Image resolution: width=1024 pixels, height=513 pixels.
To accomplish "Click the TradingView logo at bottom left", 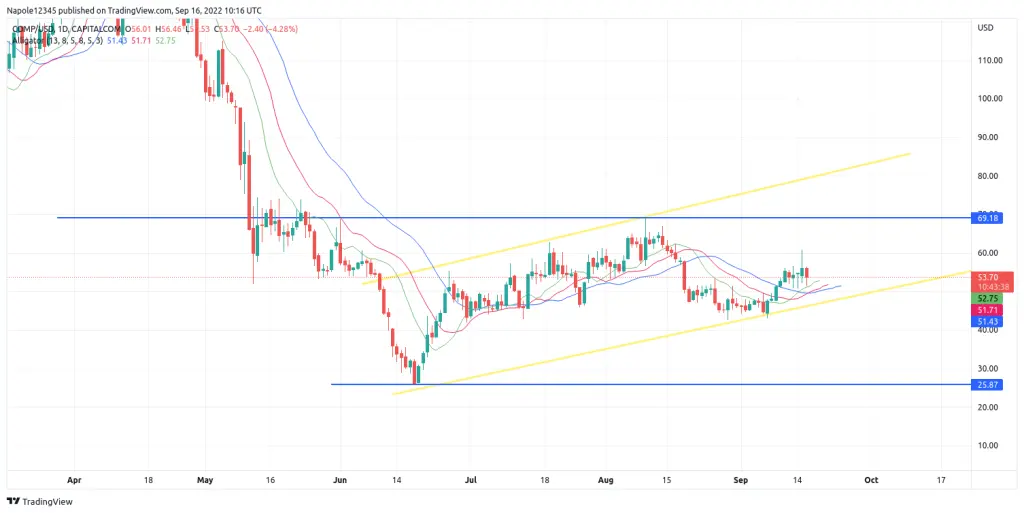I will 40,501.
